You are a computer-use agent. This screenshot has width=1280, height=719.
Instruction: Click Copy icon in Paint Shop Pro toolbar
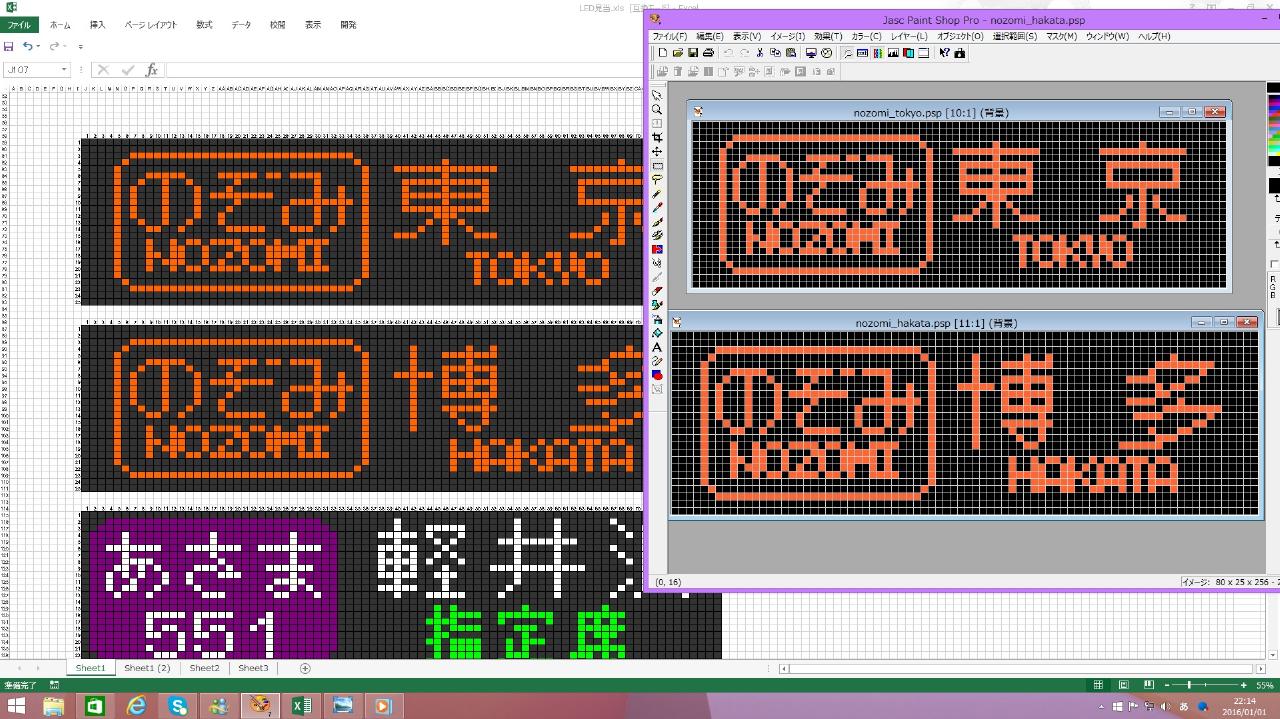click(x=775, y=53)
